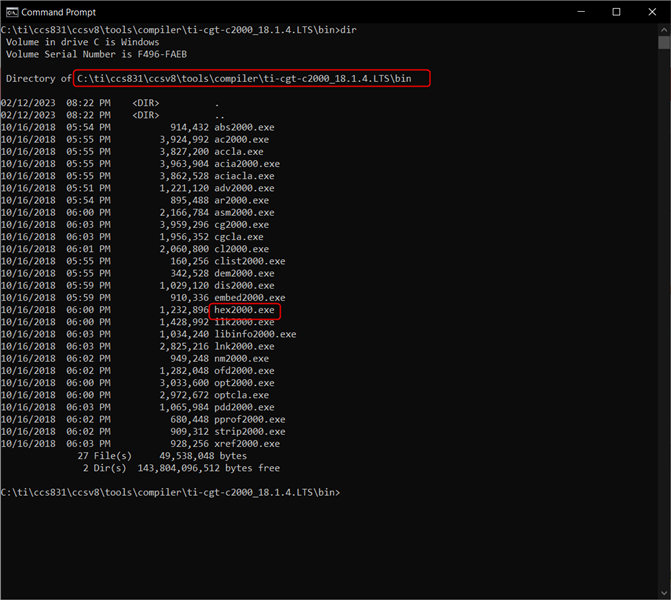Click the asm2000.exe file name

[x=244, y=213]
